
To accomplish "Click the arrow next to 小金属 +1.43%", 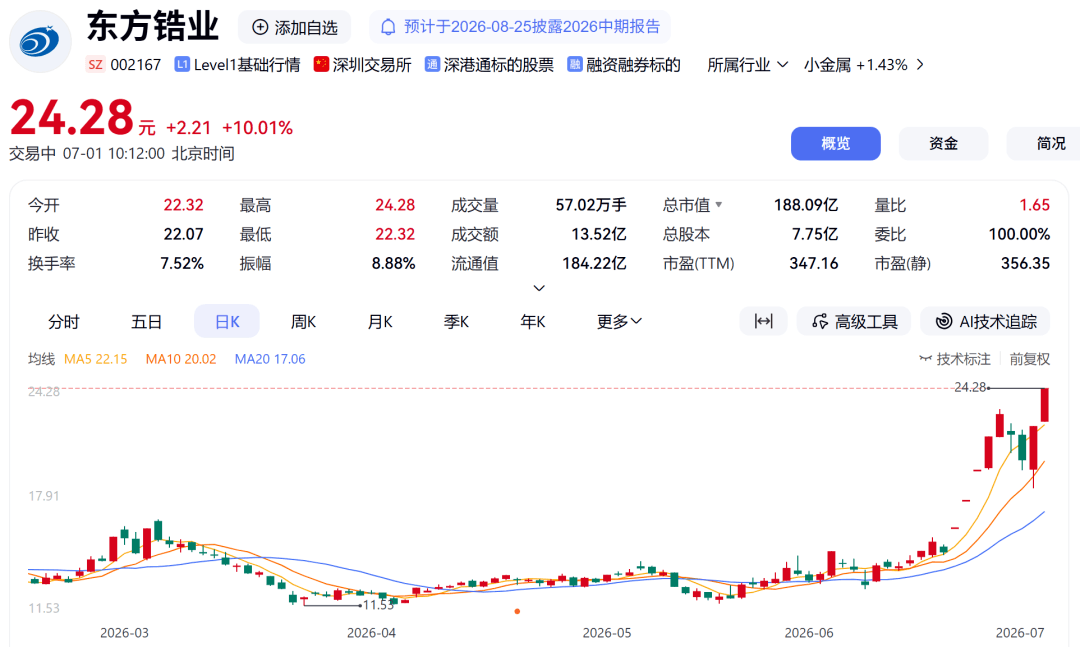I will click(x=920, y=65).
